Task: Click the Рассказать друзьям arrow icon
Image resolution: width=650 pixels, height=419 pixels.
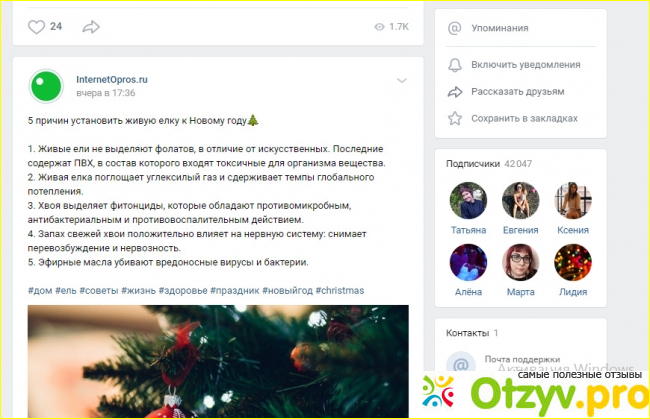Action: (x=455, y=92)
